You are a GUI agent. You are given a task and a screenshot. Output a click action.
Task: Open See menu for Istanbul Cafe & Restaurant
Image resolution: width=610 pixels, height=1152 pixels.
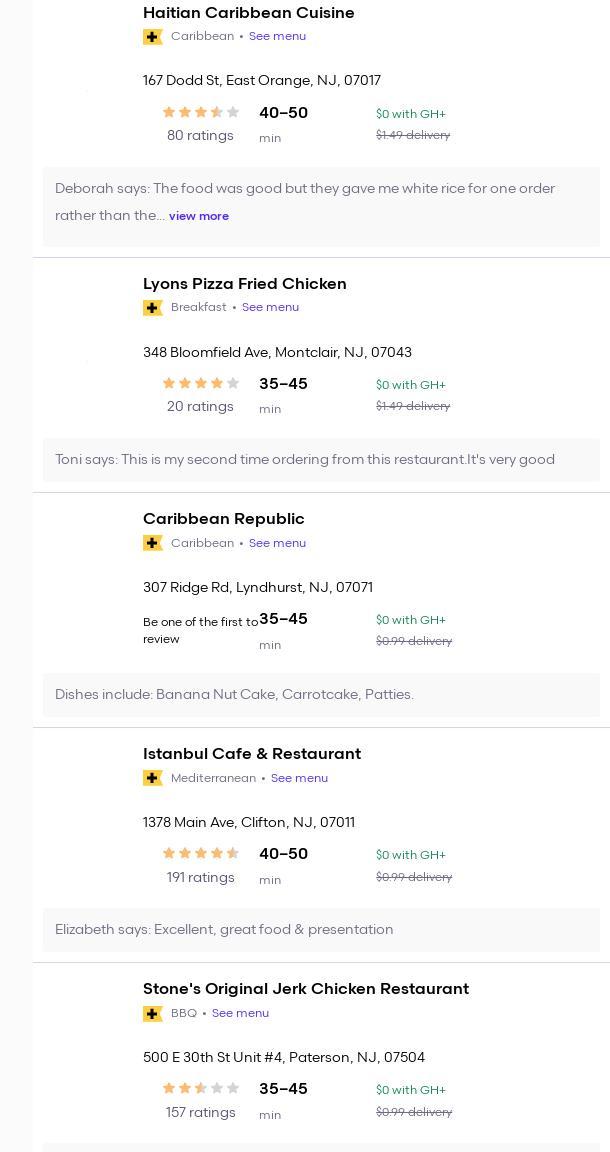point(299,778)
